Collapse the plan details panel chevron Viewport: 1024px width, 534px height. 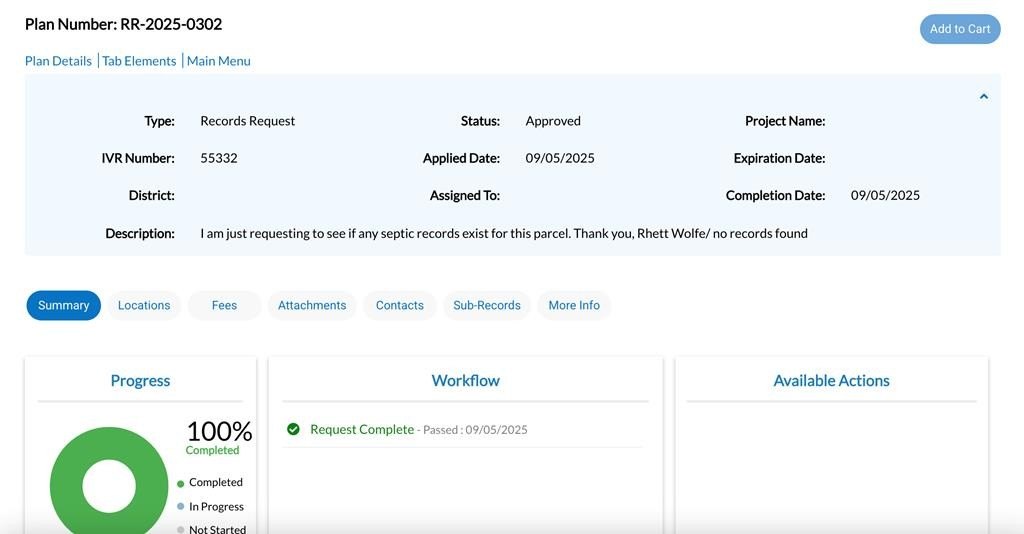(984, 97)
